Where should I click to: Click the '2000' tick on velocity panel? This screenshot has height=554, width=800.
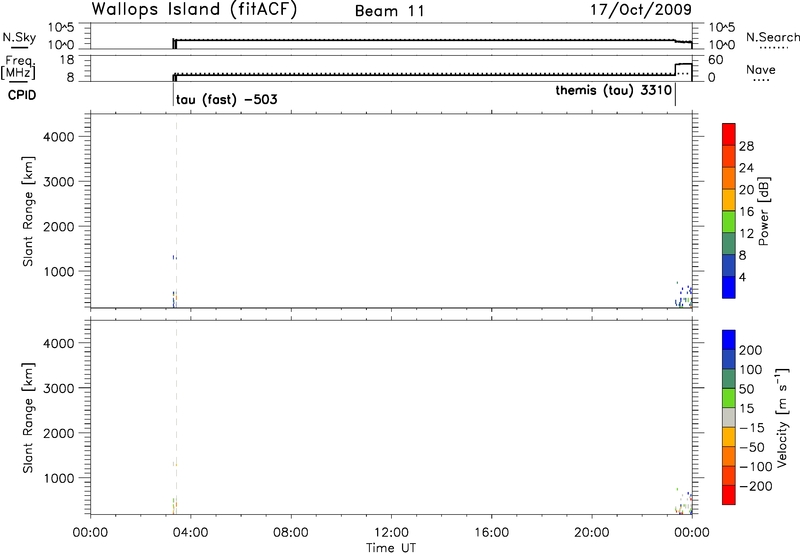tap(59, 433)
